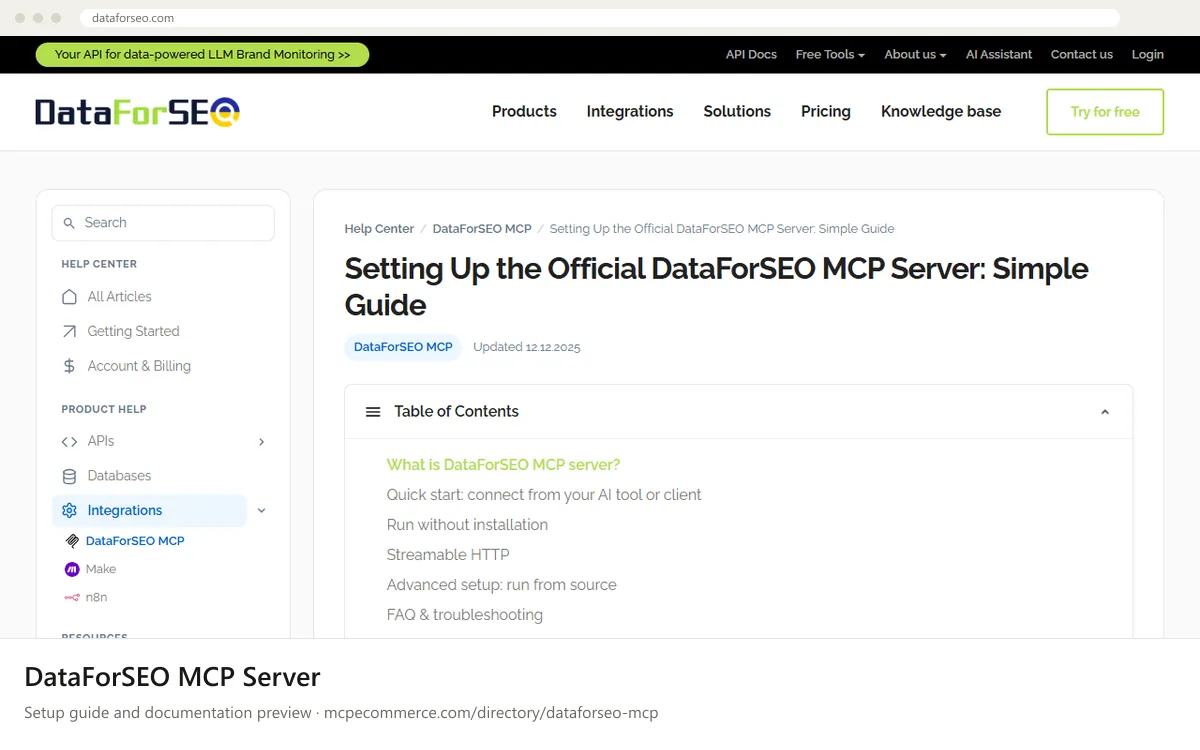
Task: Click the arrow icon beside Getting Started
Action: pyautogui.click(x=69, y=331)
